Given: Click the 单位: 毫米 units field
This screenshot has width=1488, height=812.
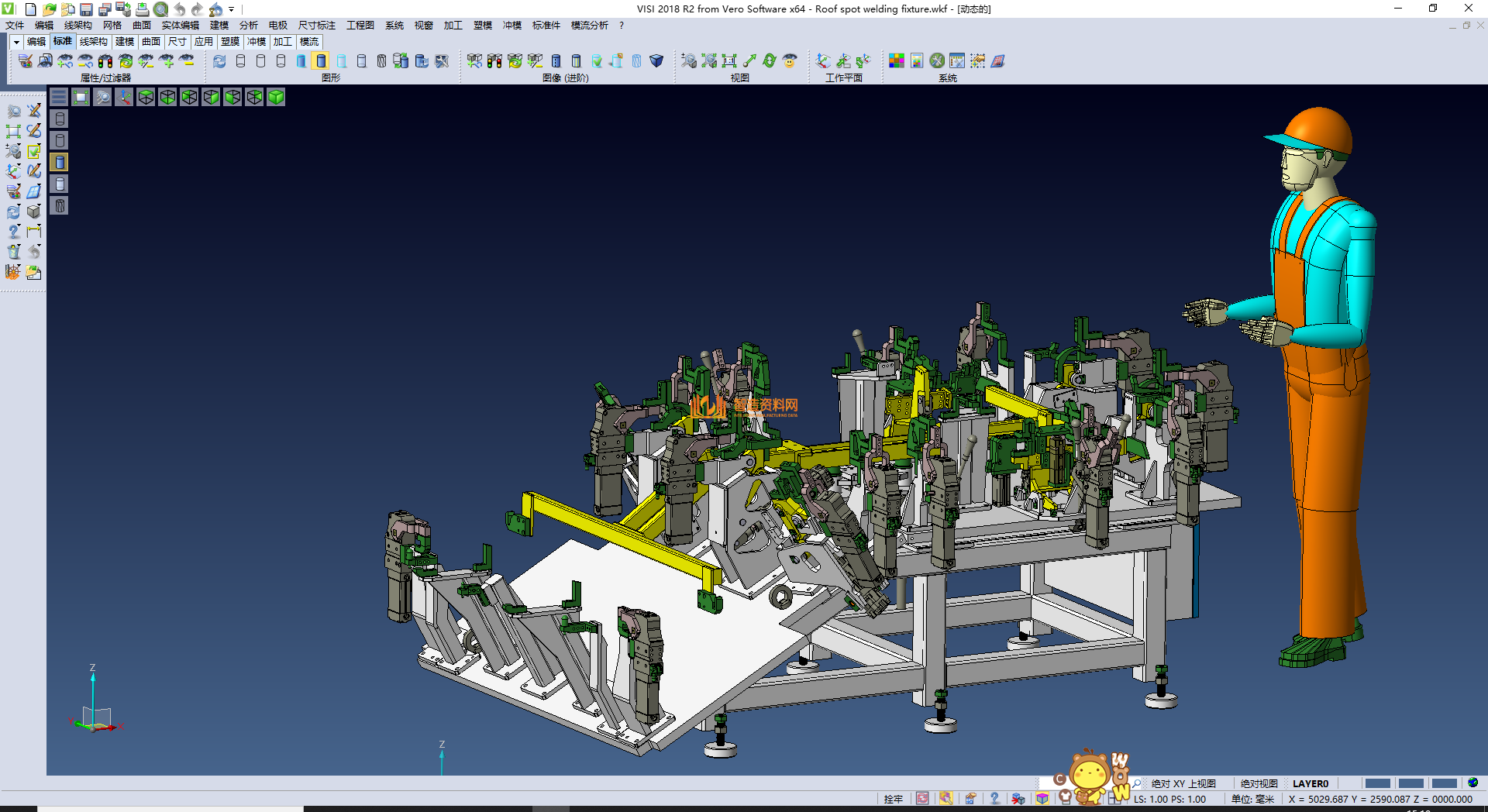Looking at the screenshot, I should click(x=1252, y=799).
